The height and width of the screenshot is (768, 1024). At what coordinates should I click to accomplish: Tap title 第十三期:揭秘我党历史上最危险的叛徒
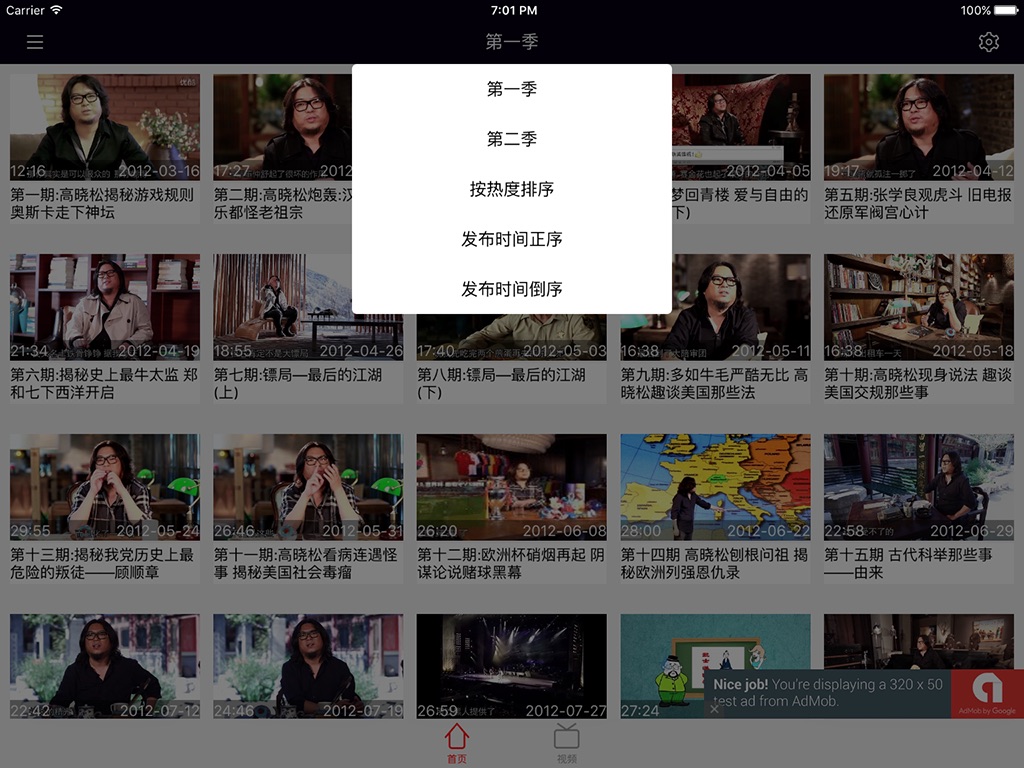point(102,564)
